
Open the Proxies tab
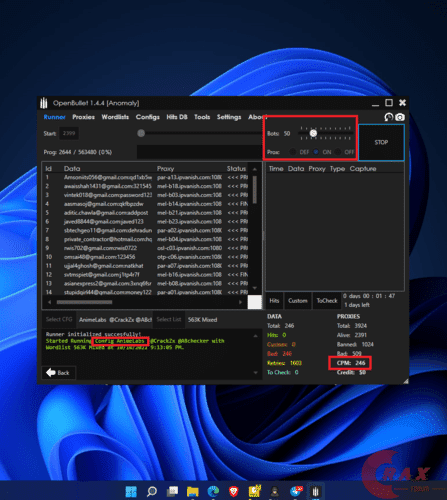point(83,117)
